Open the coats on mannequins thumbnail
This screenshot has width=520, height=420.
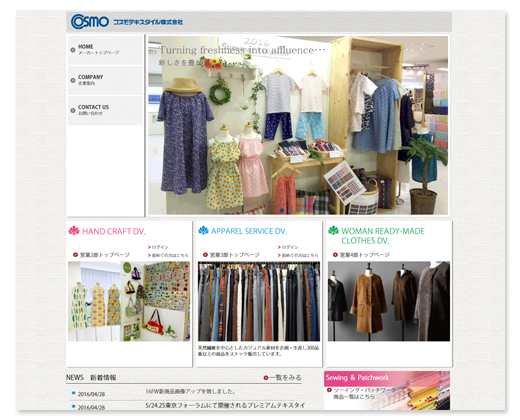pyautogui.click(x=389, y=301)
